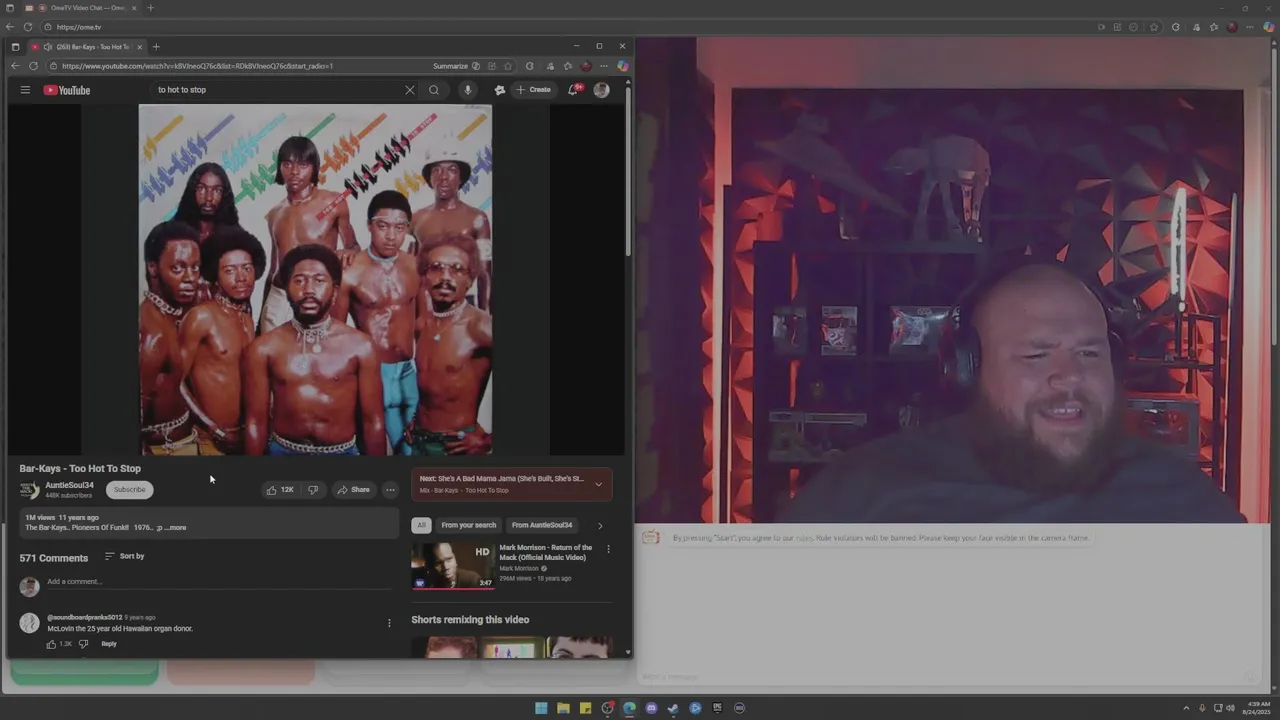Open YouTube notifications bell
Screen dimensions: 1280x720
pyautogui.click(x=573, y=90)
